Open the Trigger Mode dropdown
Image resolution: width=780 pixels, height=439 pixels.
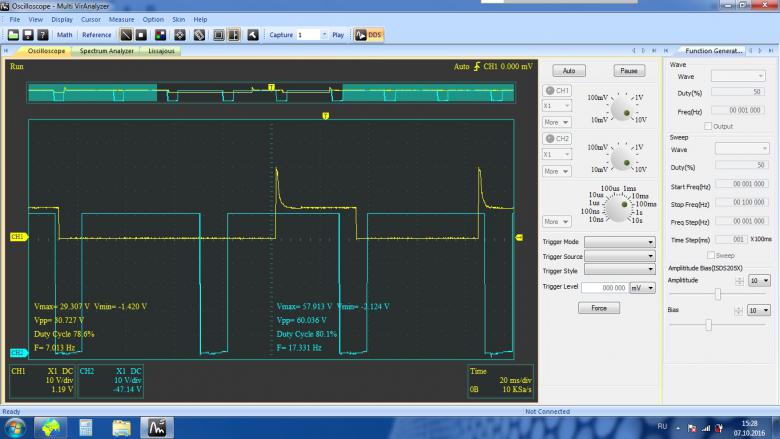(619, 242)
